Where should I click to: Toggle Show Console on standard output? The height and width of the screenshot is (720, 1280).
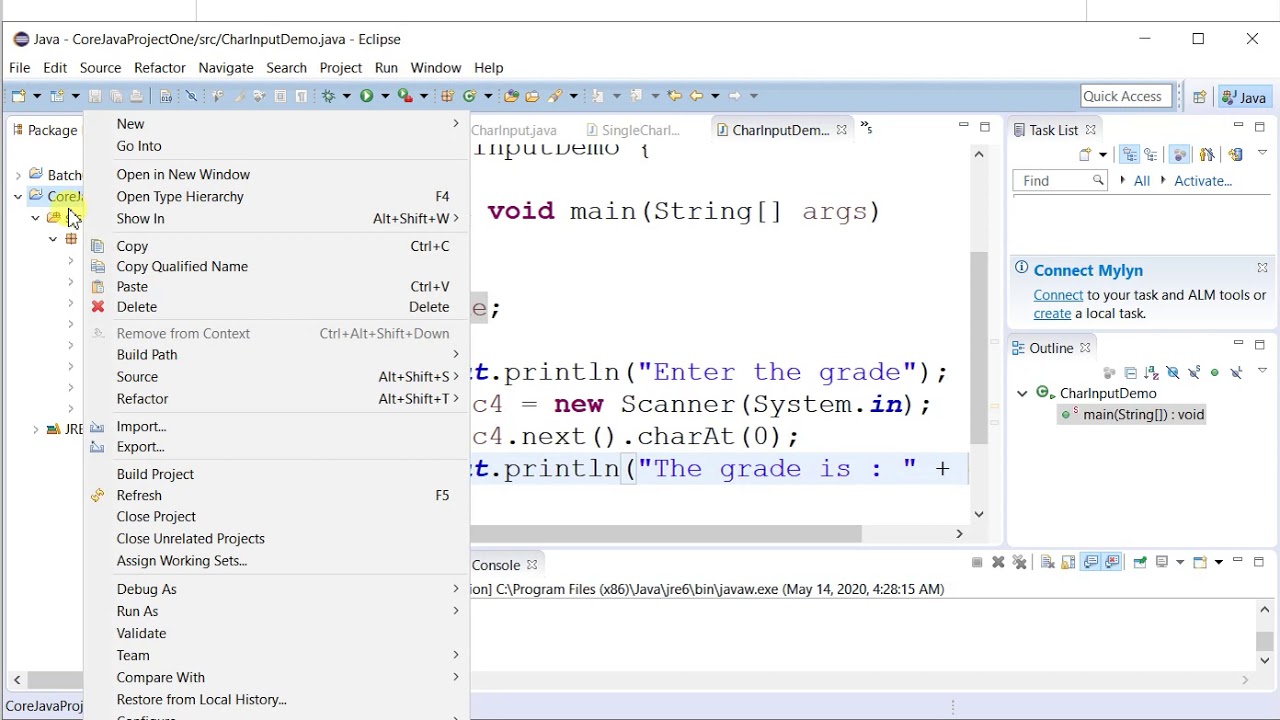(1090, 562)
